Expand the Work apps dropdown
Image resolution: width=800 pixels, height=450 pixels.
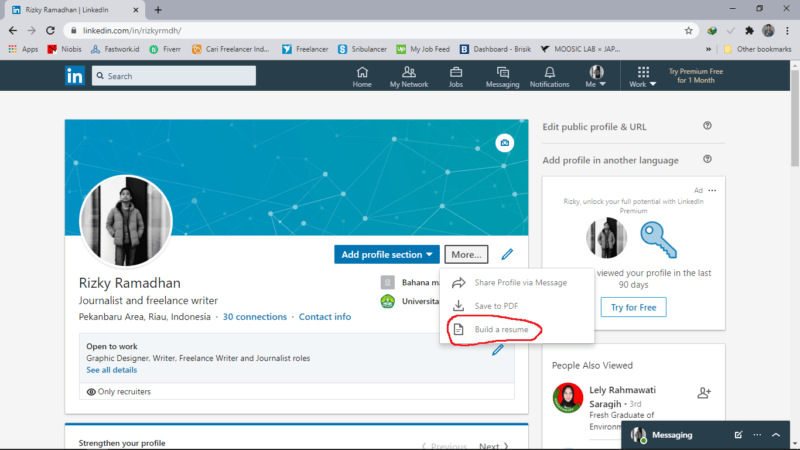coord(643,77)
